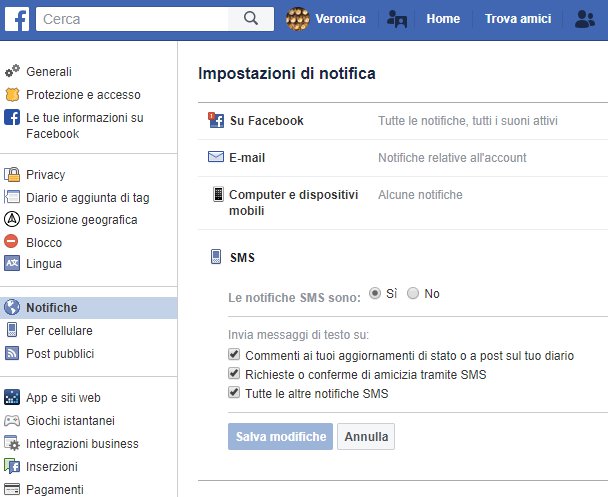Open Veronica's profile picture
Image resolution: width=608 pixels, height=497 pixels.
pyautogui.click(x=297, y=19)
